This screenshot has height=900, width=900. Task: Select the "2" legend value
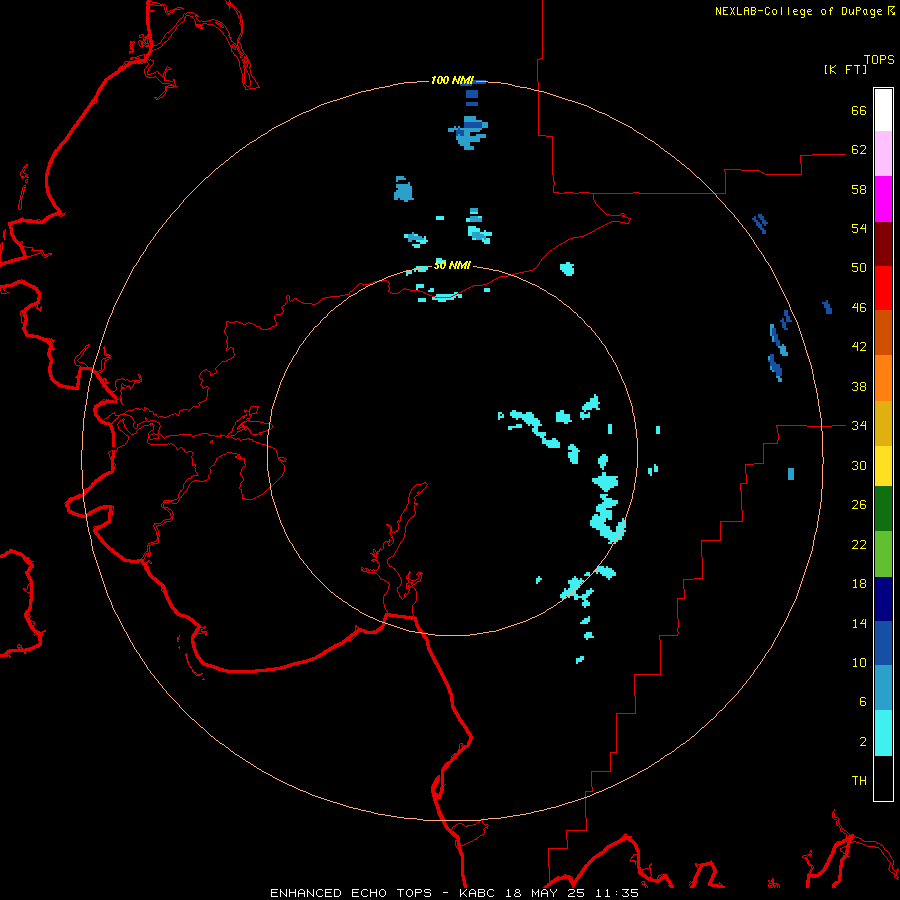click(863, 742)
